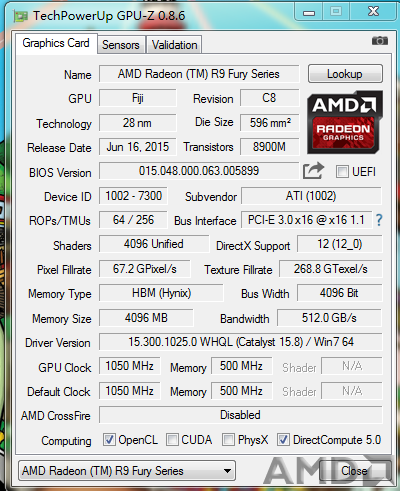Click the Device ID field 1002 - 7300
The image size is (400, 491).
(133, 196)
